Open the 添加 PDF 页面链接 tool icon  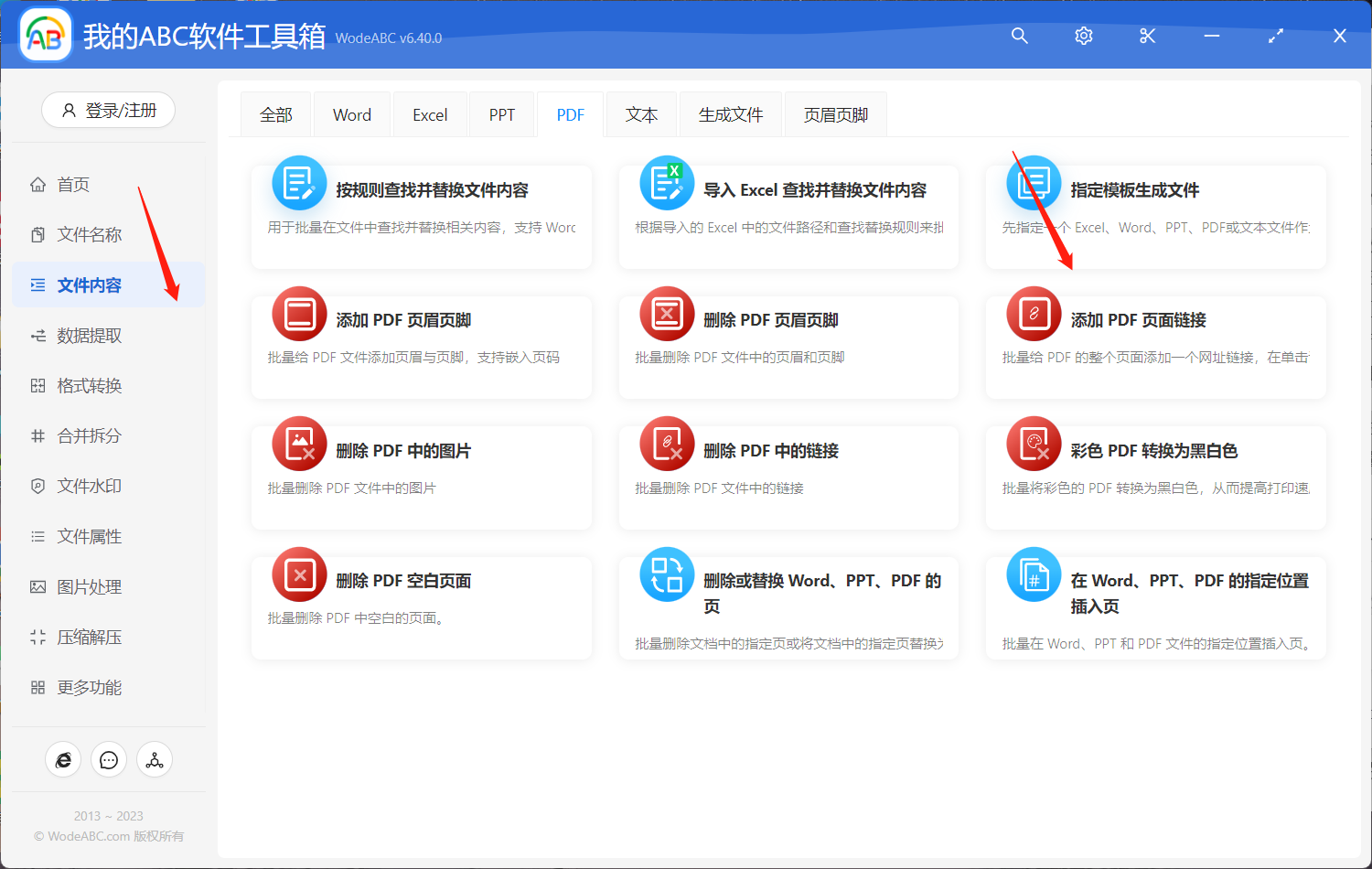click(x=1034, y=314)
